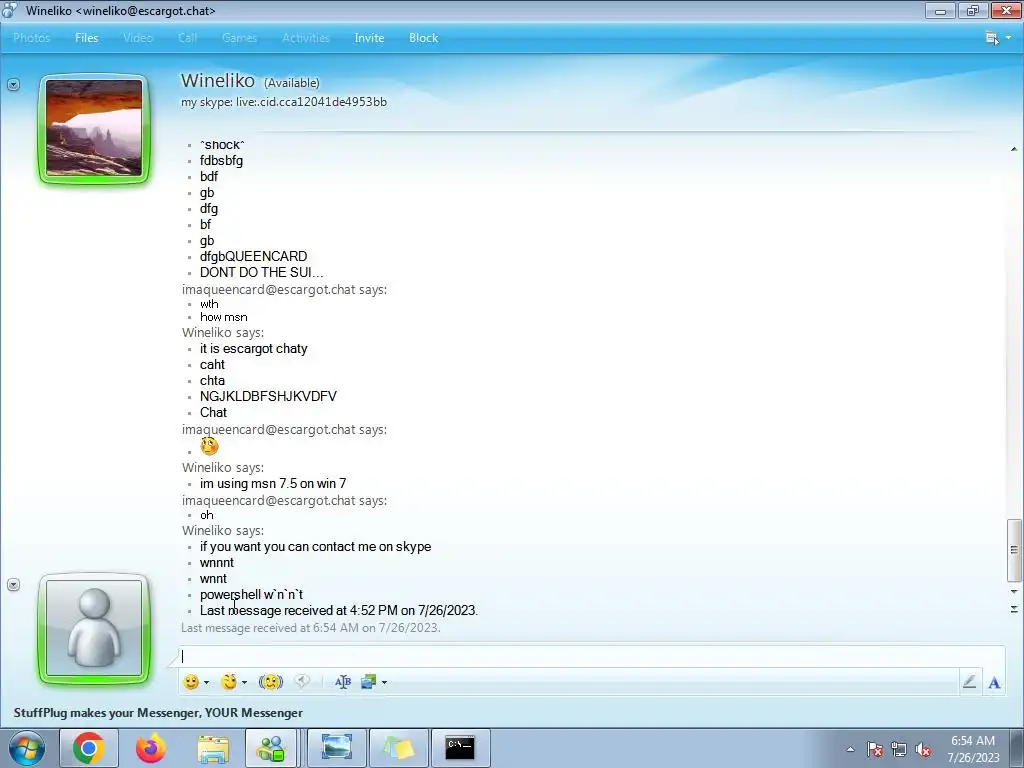Choose a background image icon
The height and width of the screenshot is (768, 1024).
coord(368,682)
